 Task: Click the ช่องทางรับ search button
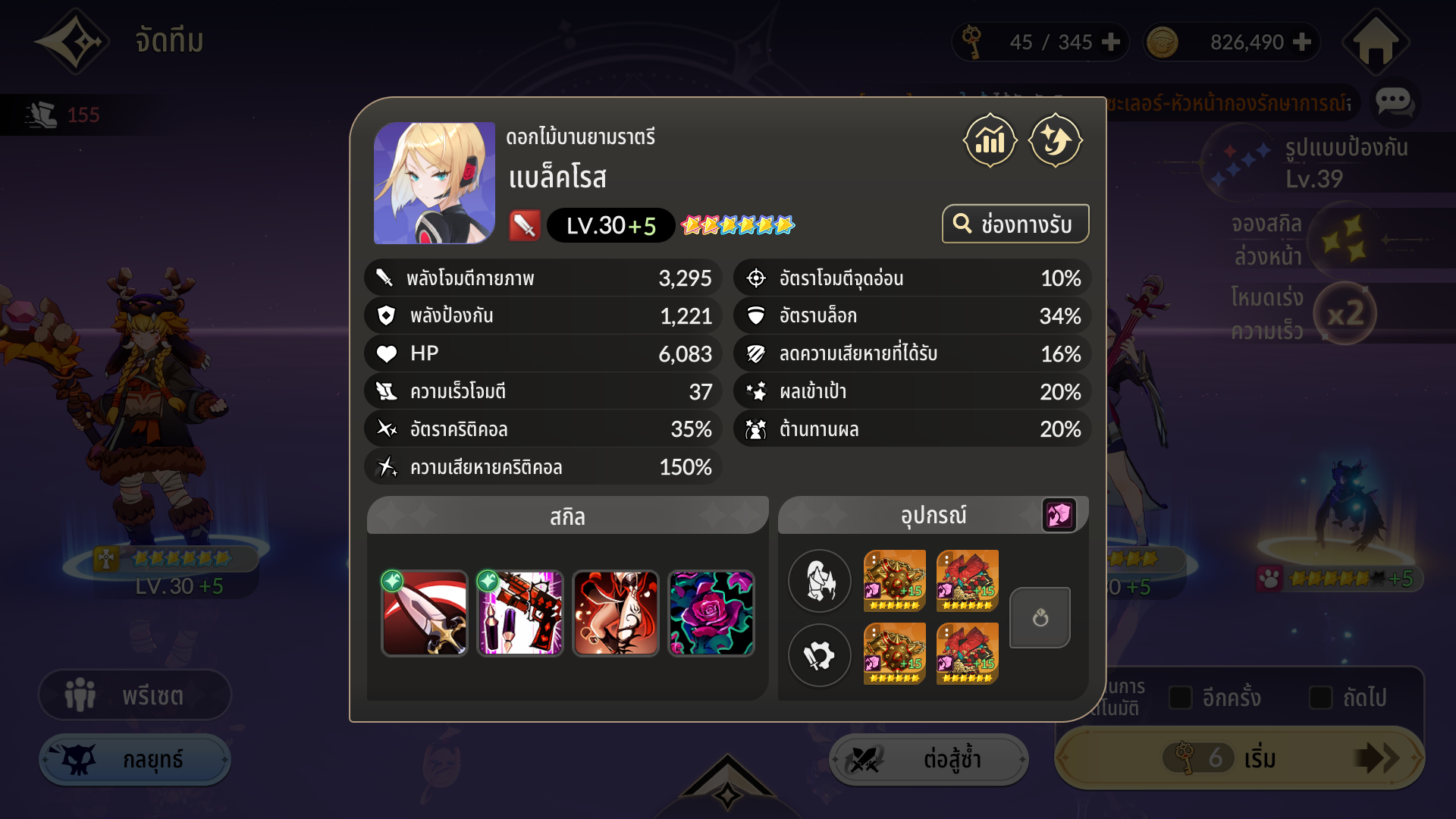[1015, 224]
